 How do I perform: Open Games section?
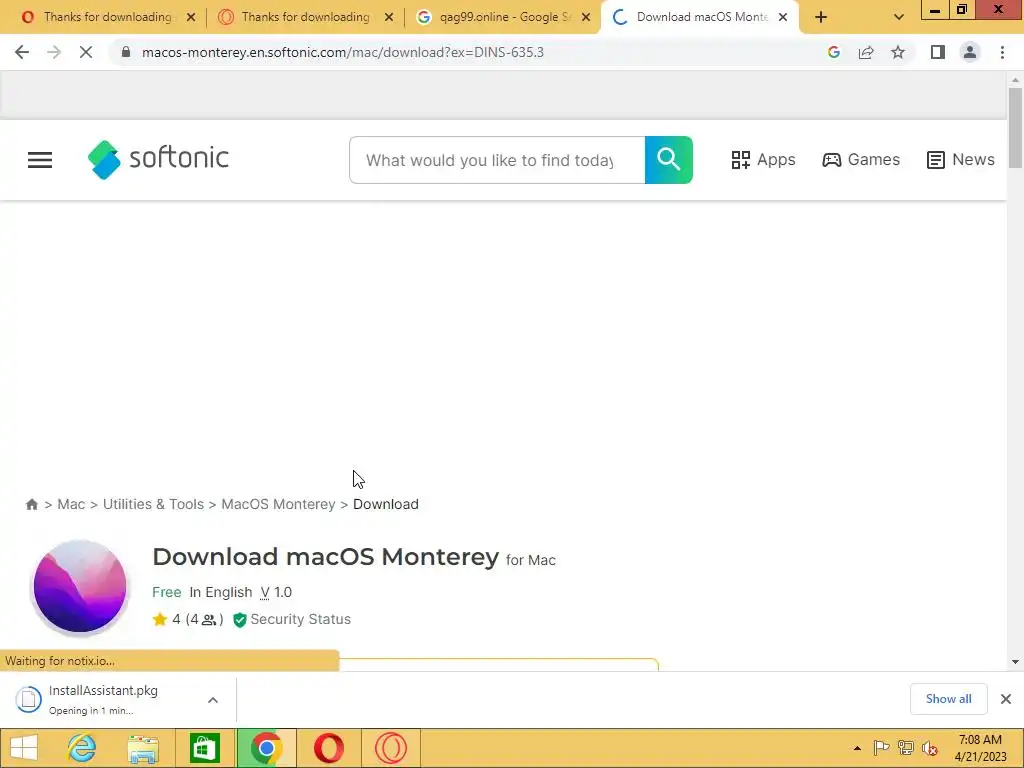pyautogui.click(x=861, y=160)
